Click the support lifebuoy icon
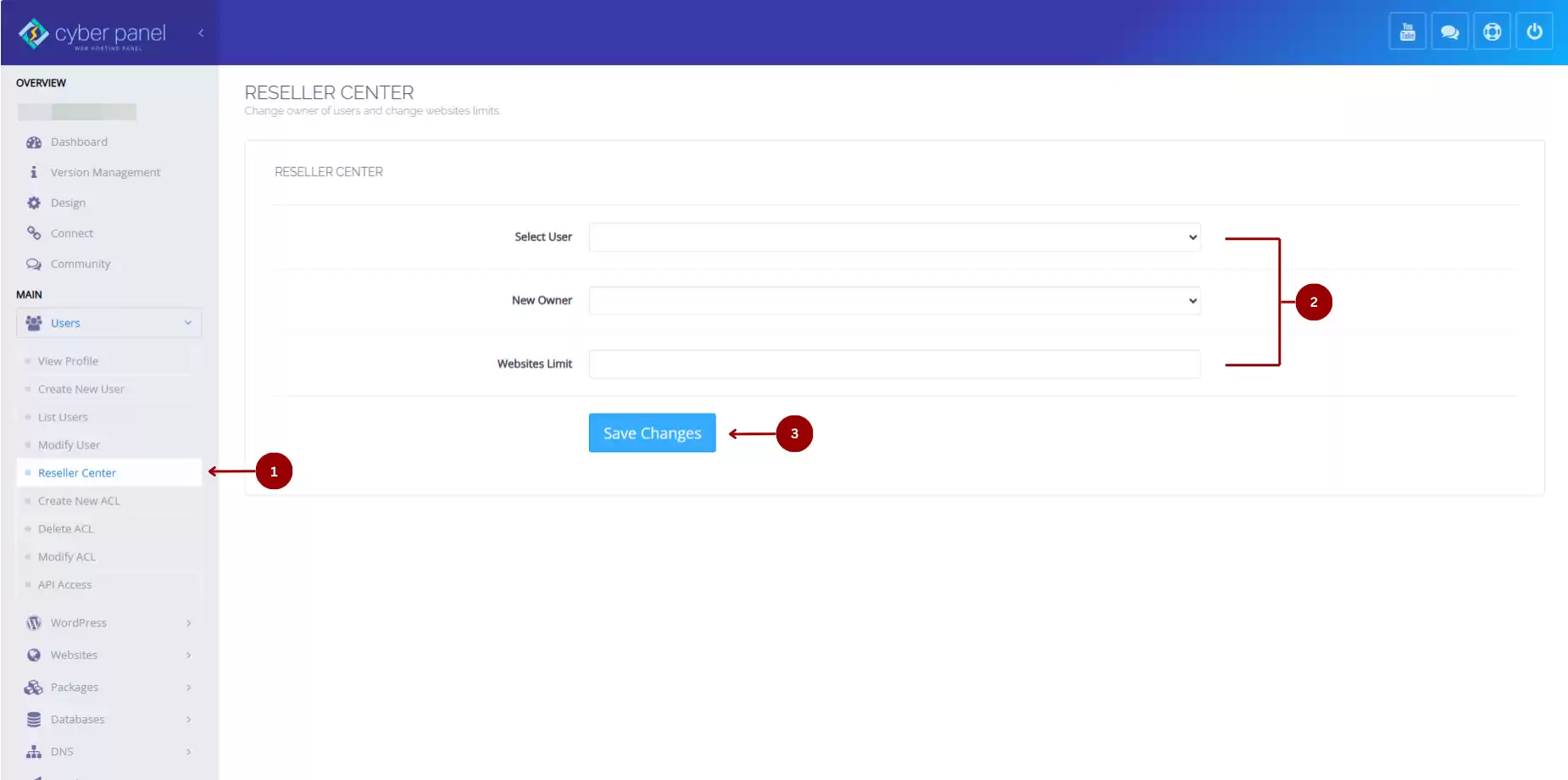This screenshot has height=780, width=1568. (x=1492, y=32)
